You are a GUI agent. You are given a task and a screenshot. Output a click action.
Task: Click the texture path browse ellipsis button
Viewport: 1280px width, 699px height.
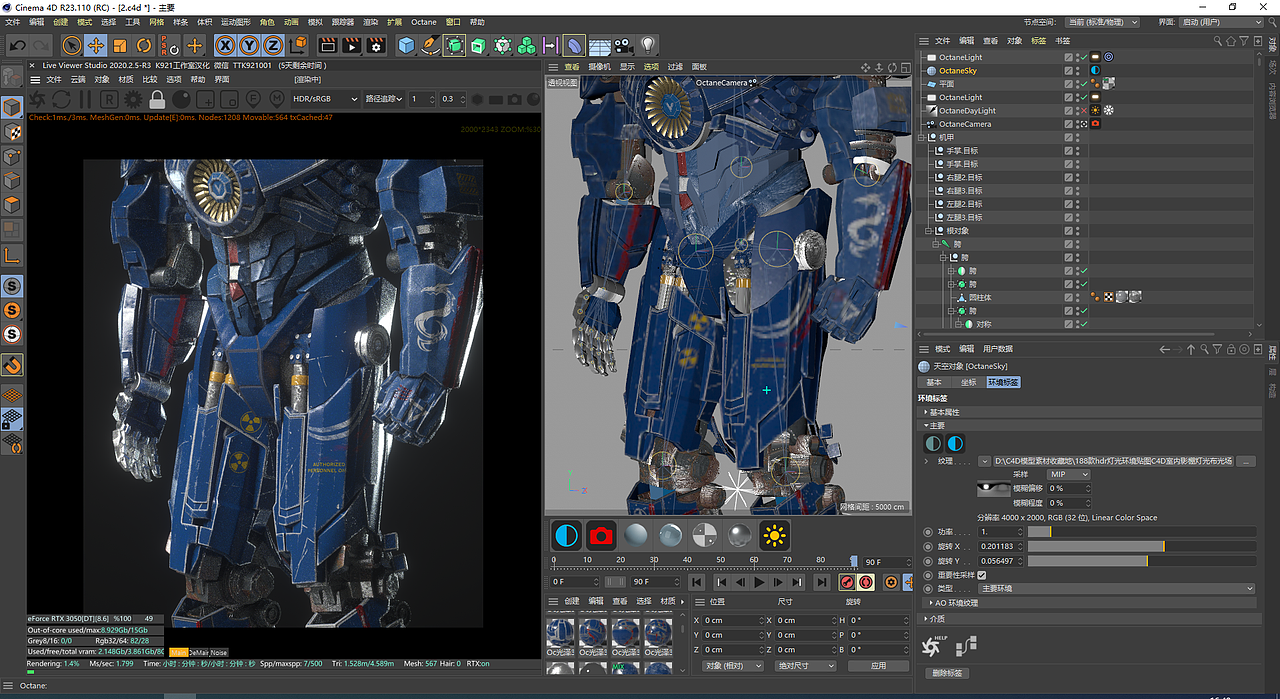(1246, 461)
